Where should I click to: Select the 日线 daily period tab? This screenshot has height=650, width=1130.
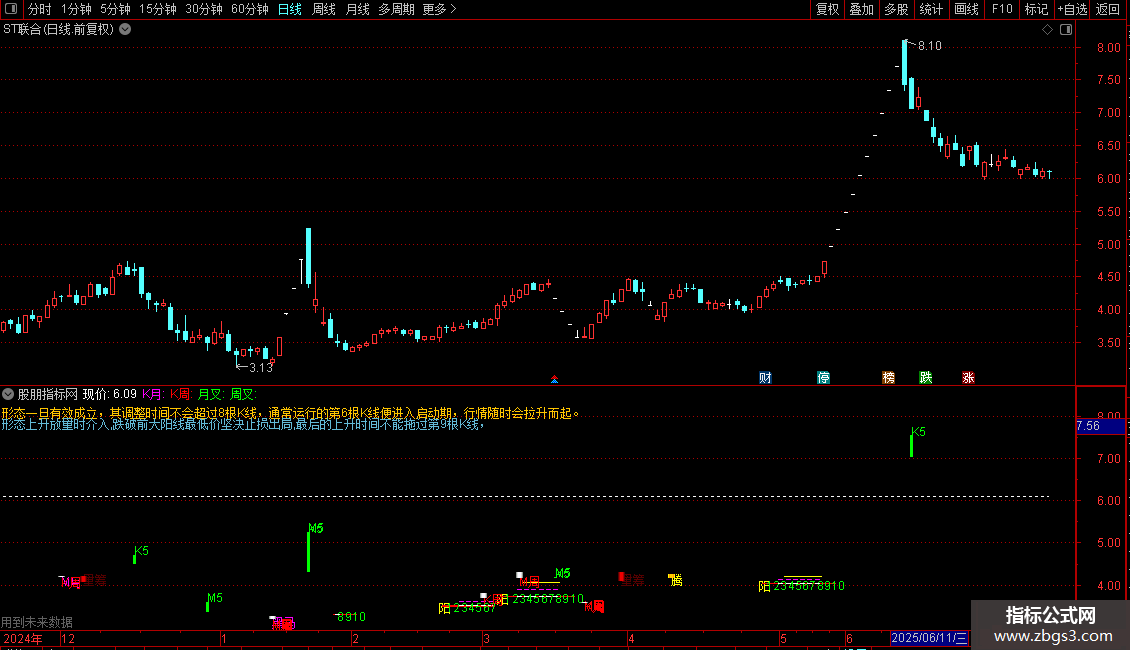pos(290,9)
